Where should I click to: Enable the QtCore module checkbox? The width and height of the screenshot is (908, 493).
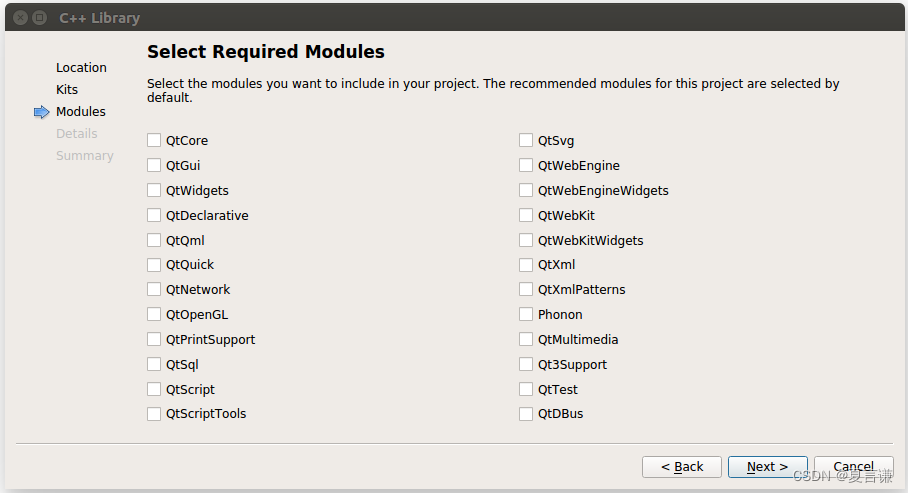(154, 140)
